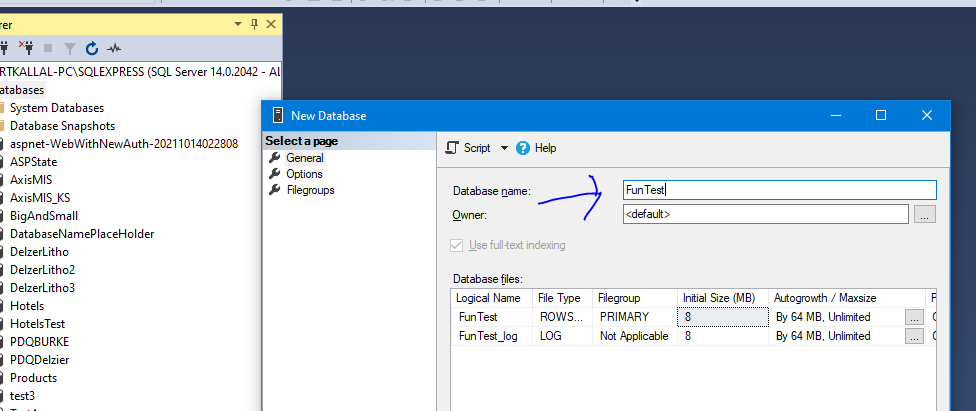Click the ROWS file type cell
The image size is (976, 411).
click(x=562, y=317)
